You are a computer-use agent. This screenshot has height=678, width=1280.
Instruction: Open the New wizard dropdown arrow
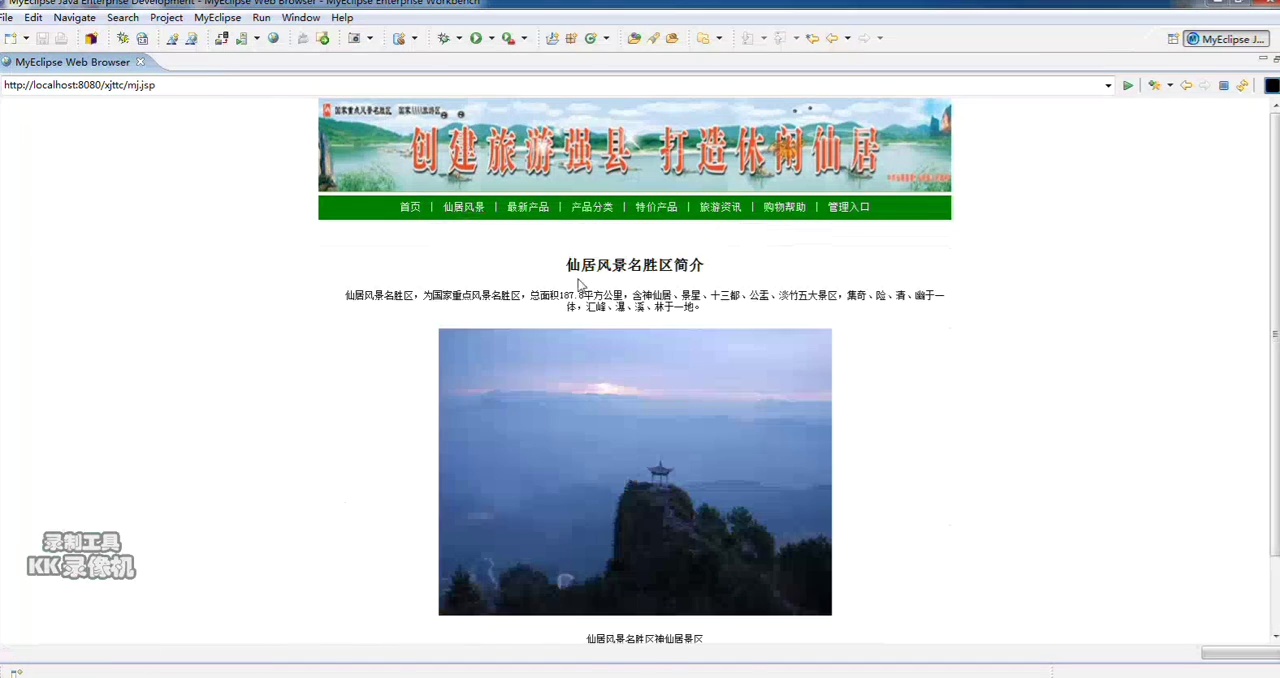pos(24,39)
